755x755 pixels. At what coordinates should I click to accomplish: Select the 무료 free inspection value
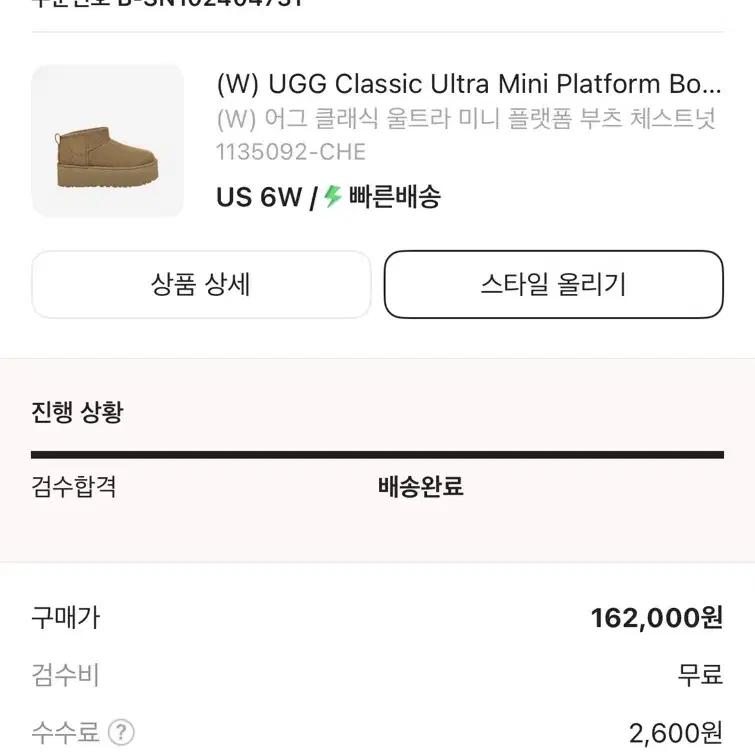tap(700, 675)
